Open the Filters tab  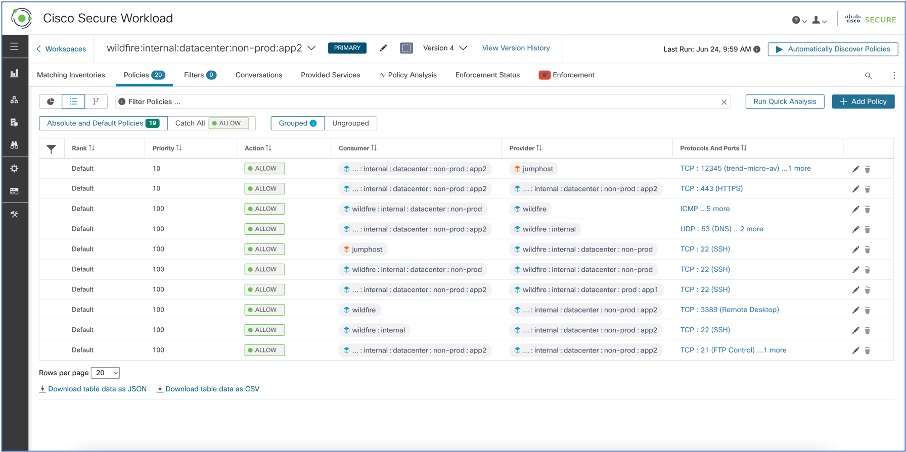pos(200,75)
